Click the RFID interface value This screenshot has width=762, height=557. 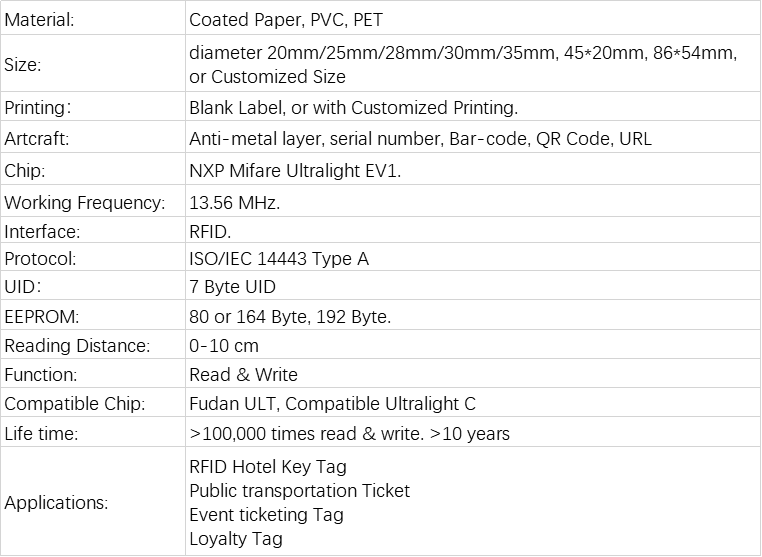coord(210,231)
